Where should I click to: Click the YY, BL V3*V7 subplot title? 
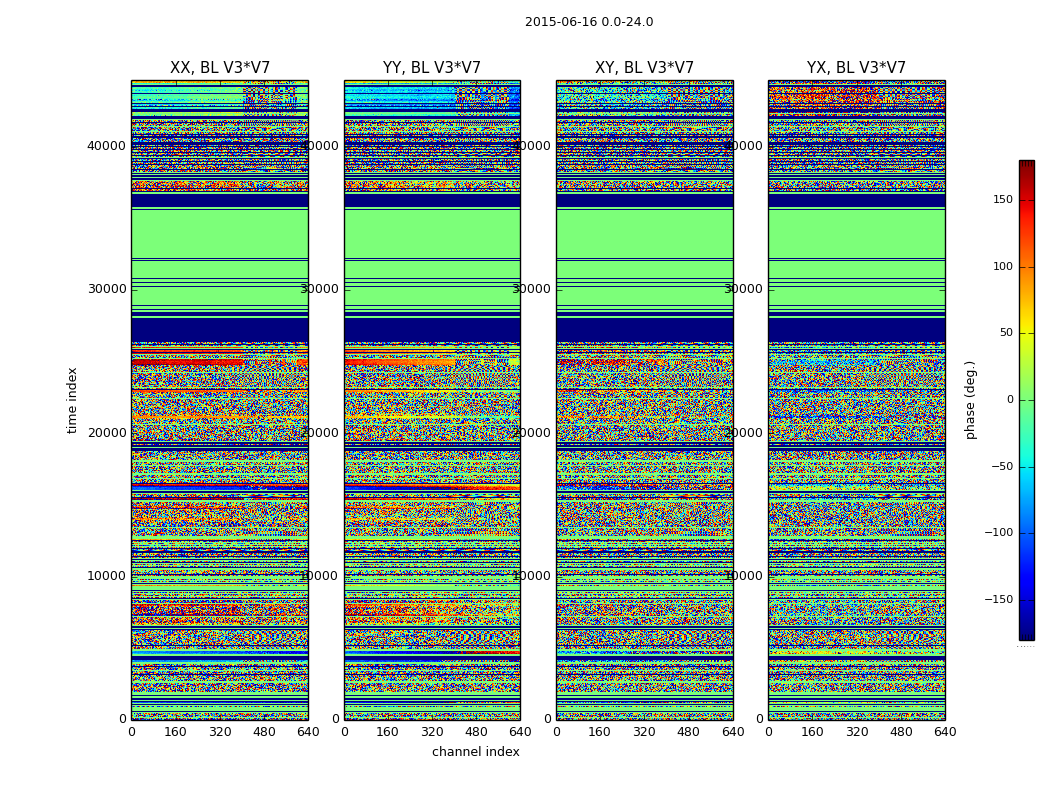point(432,68)
